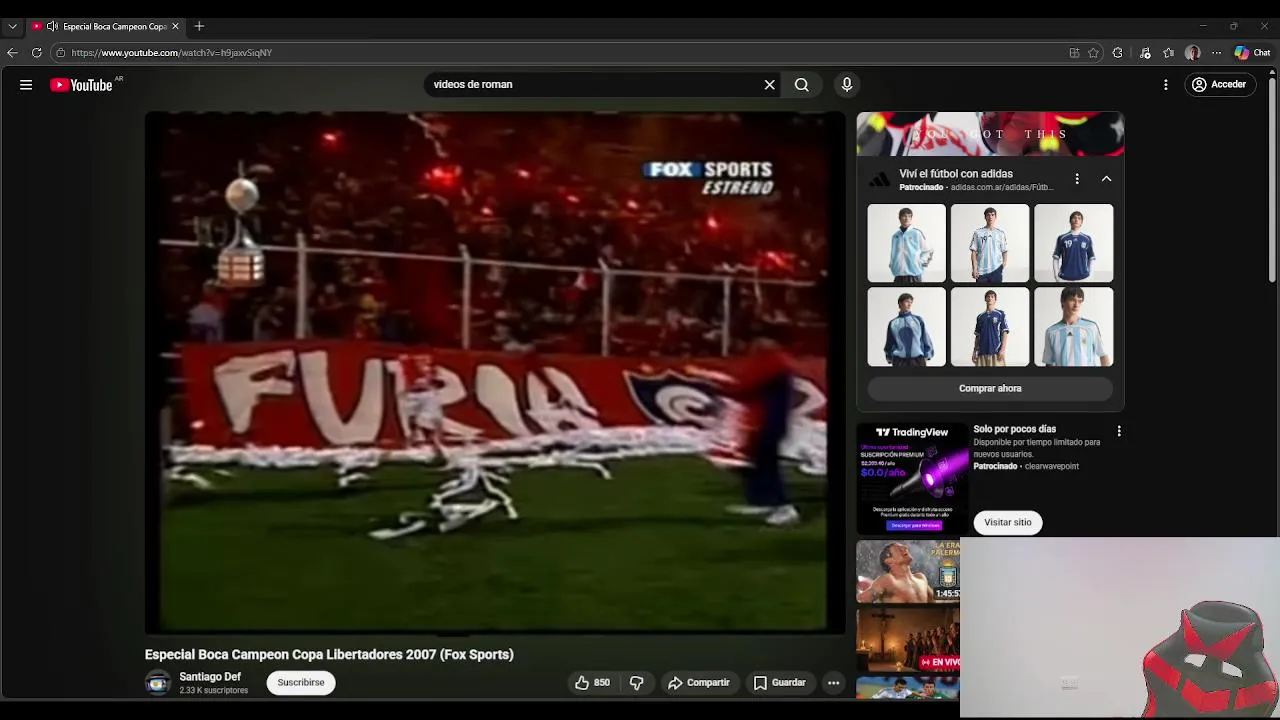This screenshot has height=720, width=1280.
Task: Clear the search box with the X
Action: coord(770,85)
